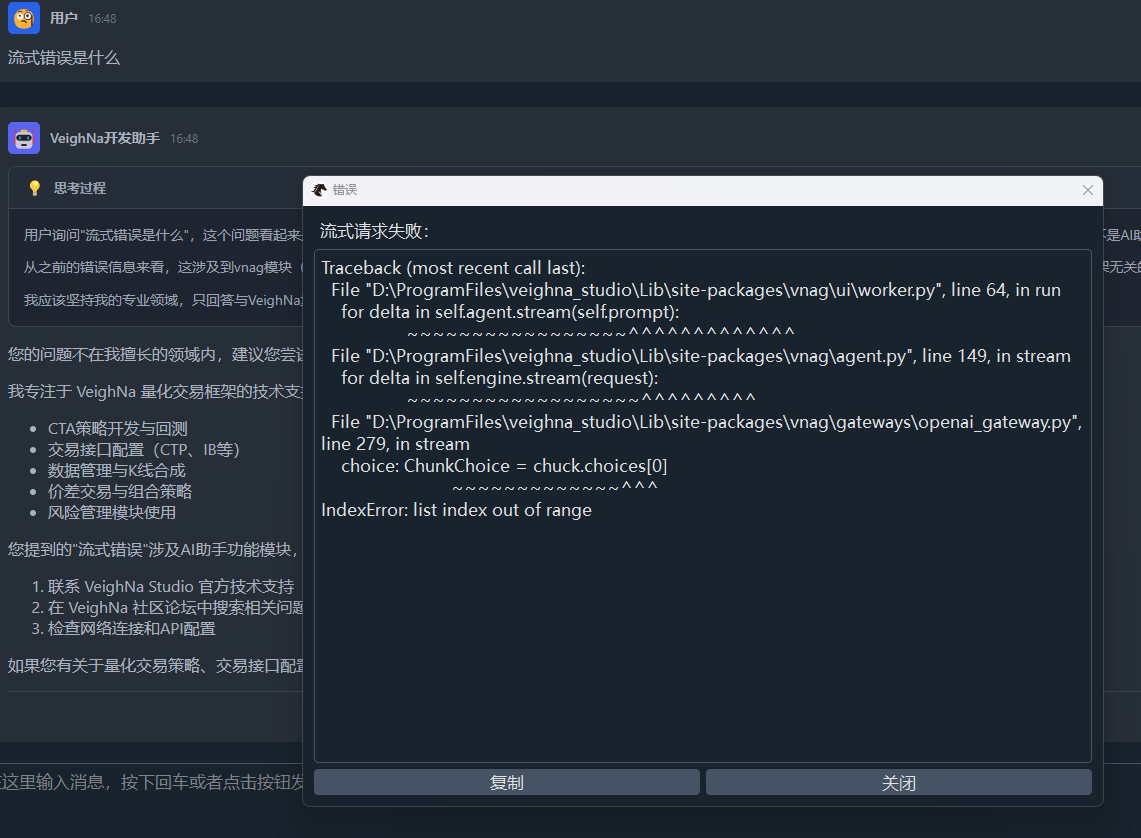Click the user avatar icon
The image size is (1141, 838).
24,18
